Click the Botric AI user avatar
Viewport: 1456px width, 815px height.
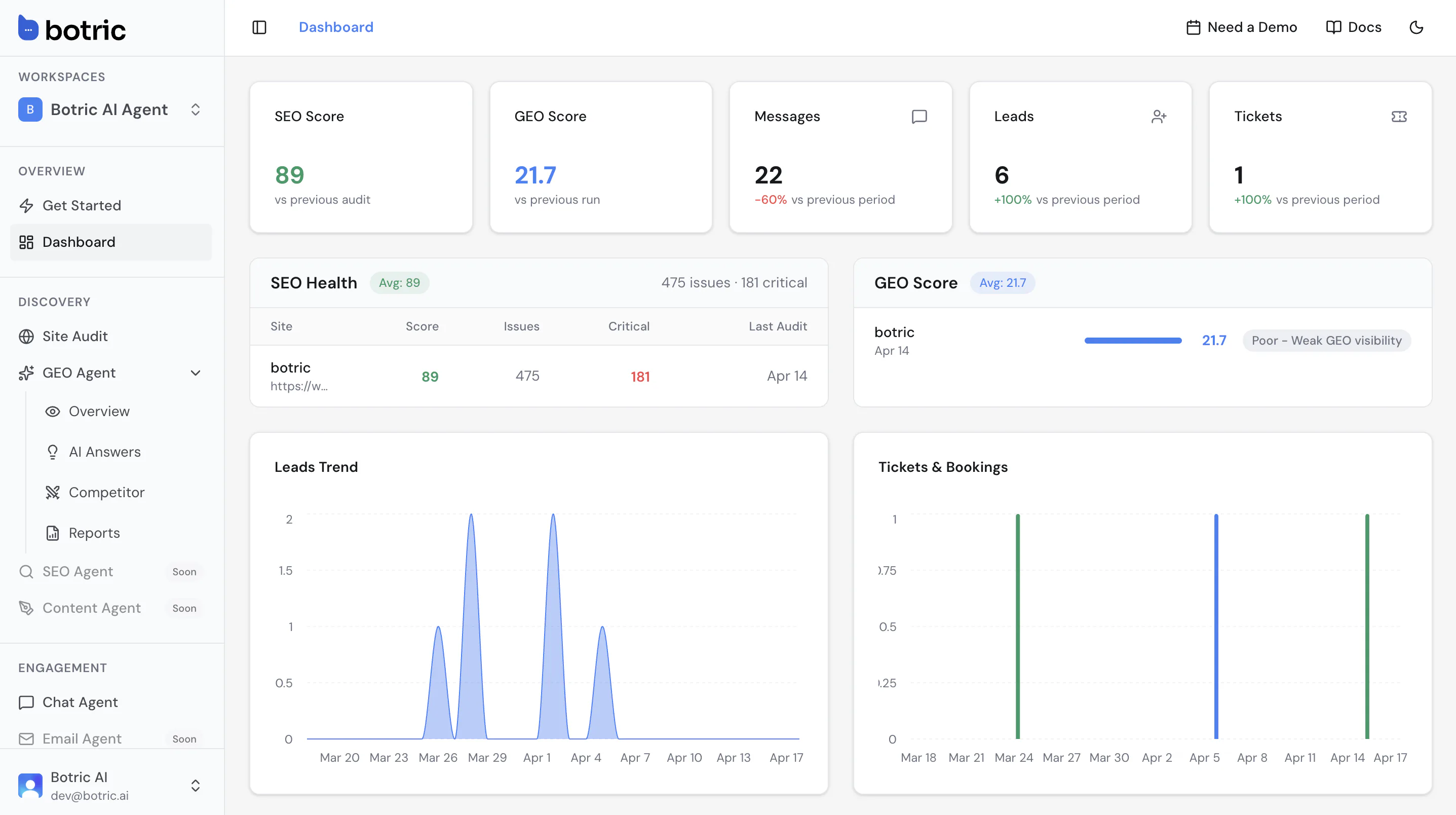[x=30, y=786]
